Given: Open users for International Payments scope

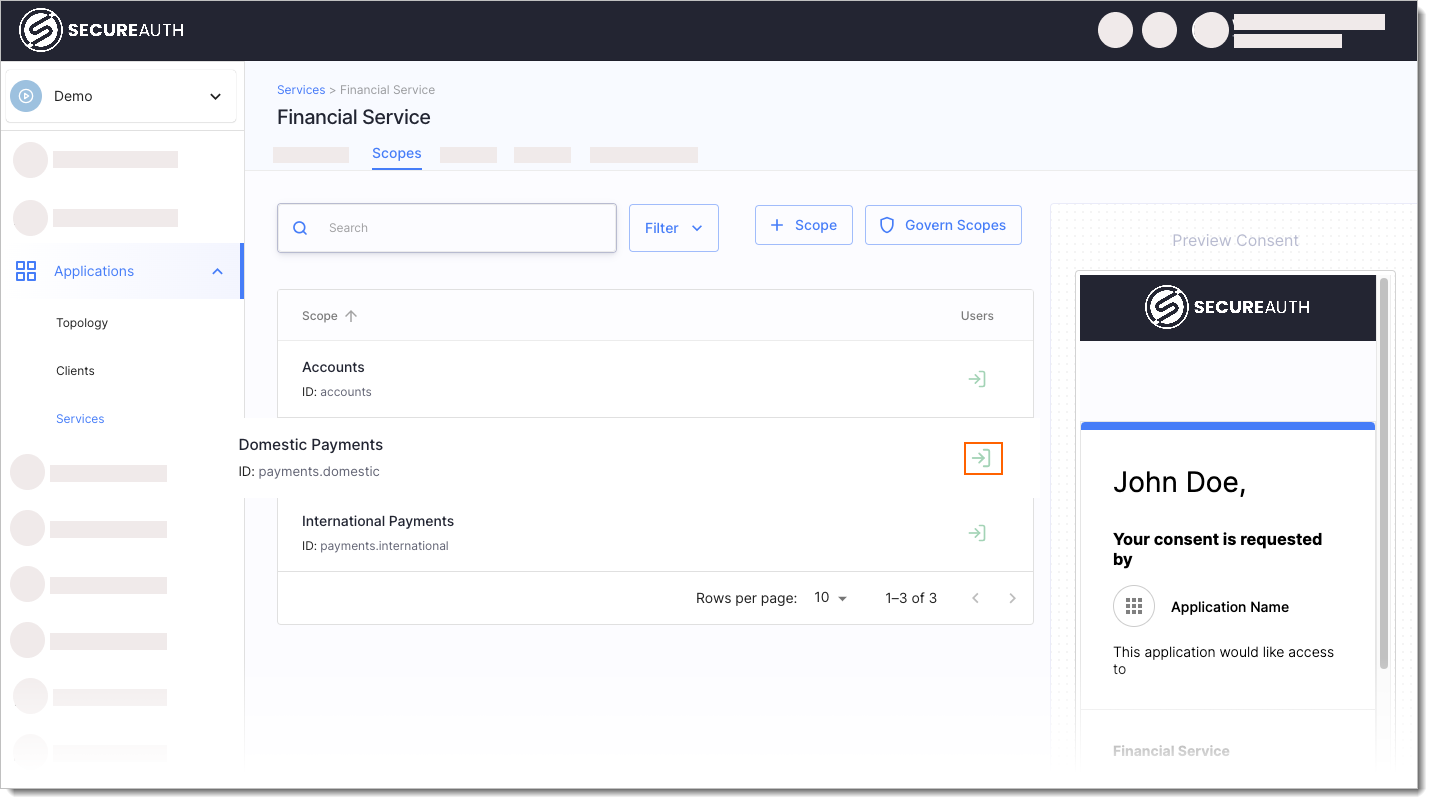Looking at the screenshot, I should coord(977,533).
